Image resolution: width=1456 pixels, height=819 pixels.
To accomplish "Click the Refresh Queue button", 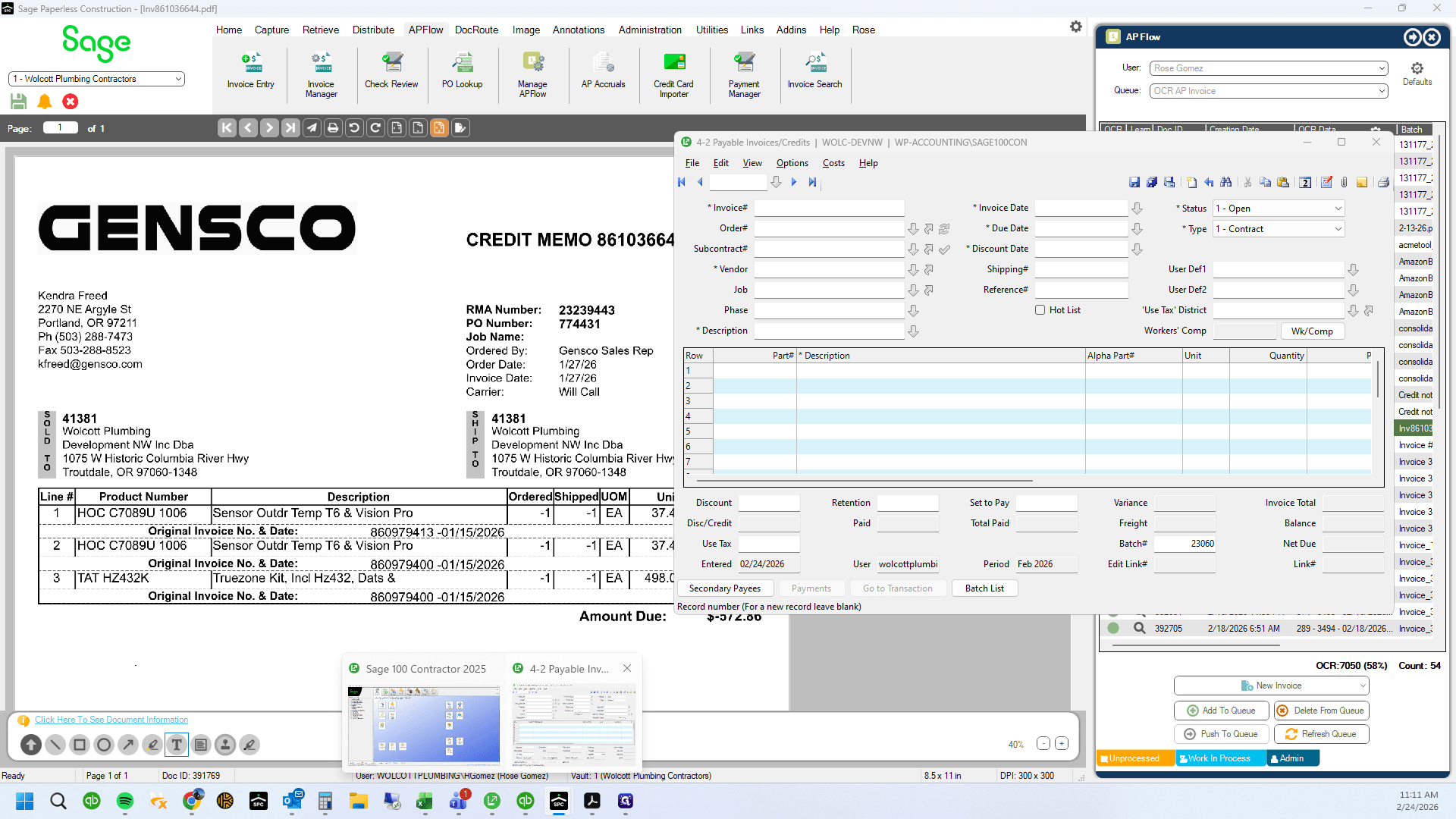I will coord(1321,734).
